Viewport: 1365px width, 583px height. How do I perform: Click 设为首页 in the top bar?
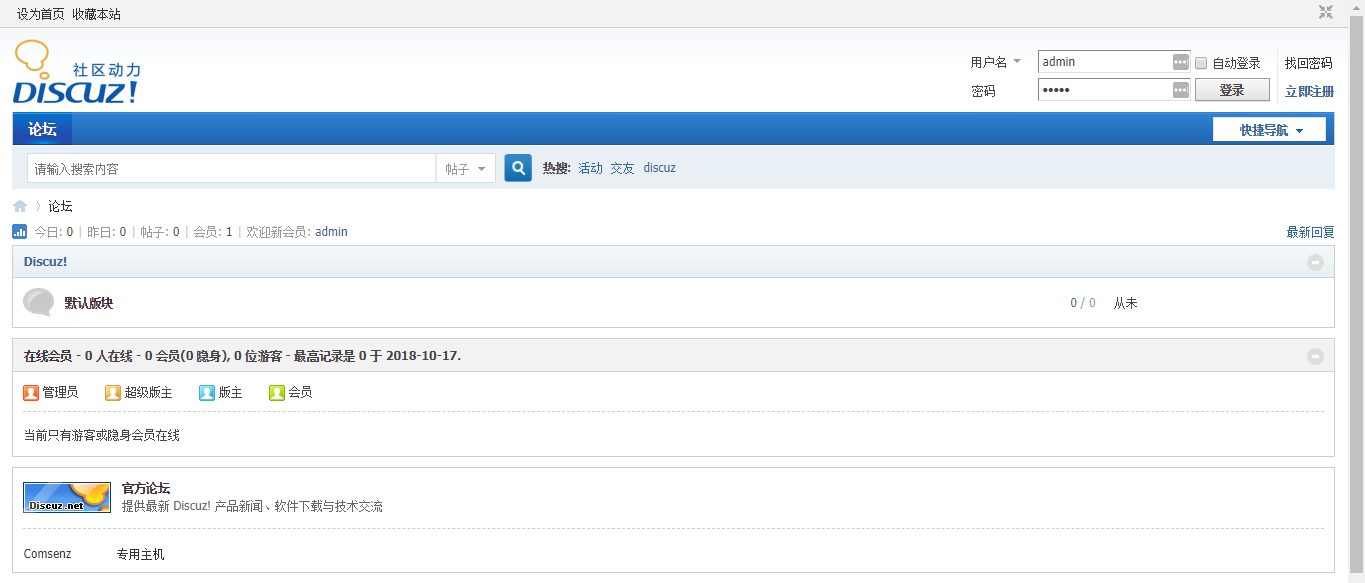[40, 14]
